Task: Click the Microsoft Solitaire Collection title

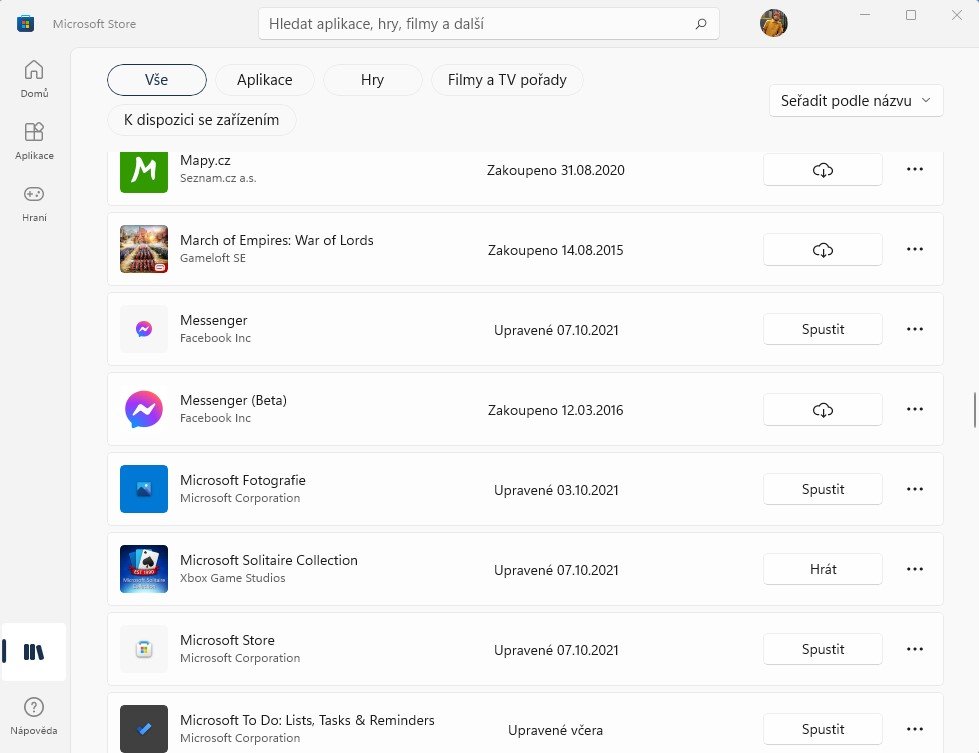Action: [x=268, y=560]
